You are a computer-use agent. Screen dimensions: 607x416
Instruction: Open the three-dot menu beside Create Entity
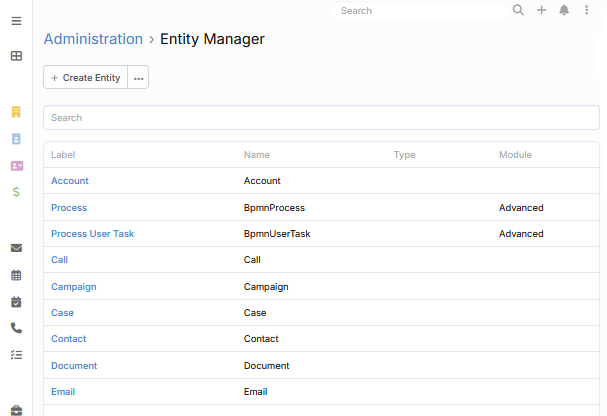[x=138, y=78]
